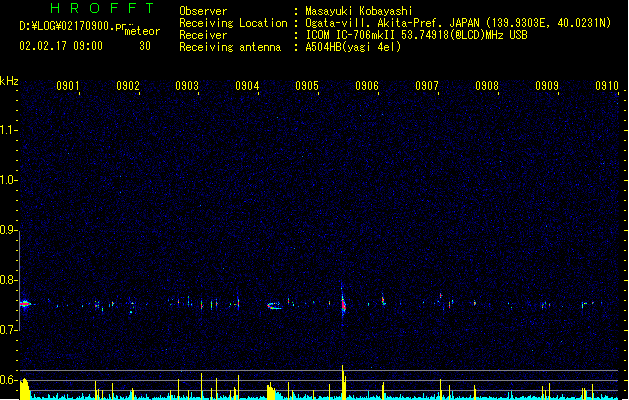
Task: Click the gray frequency range bar at left axis
Action: (x=19, y=280)
